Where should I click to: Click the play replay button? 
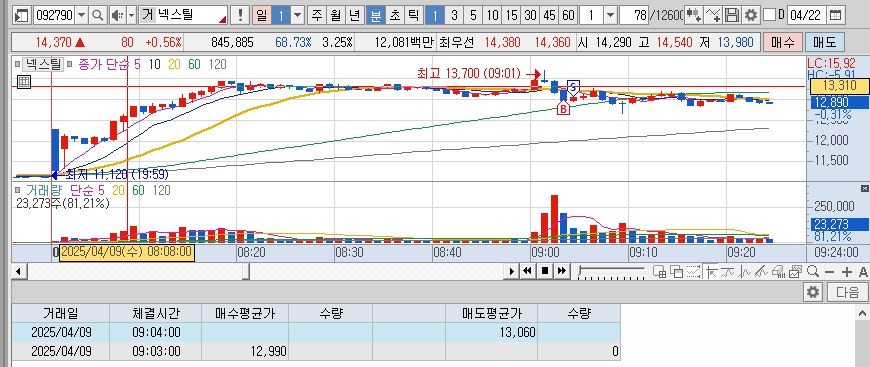pos(512,271)
